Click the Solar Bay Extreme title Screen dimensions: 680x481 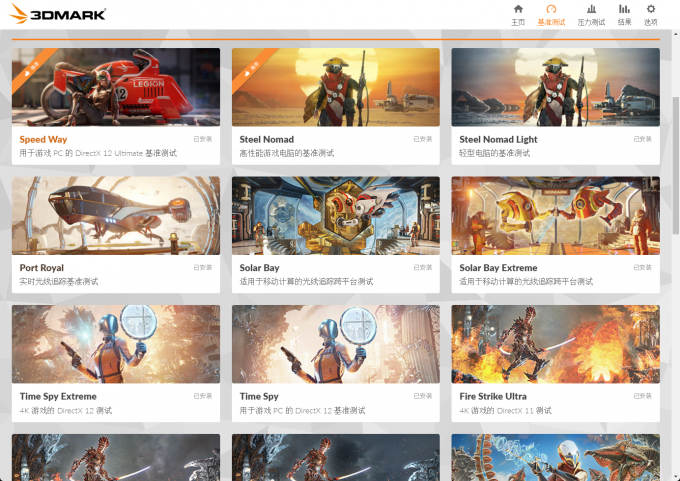coord(498,268)
